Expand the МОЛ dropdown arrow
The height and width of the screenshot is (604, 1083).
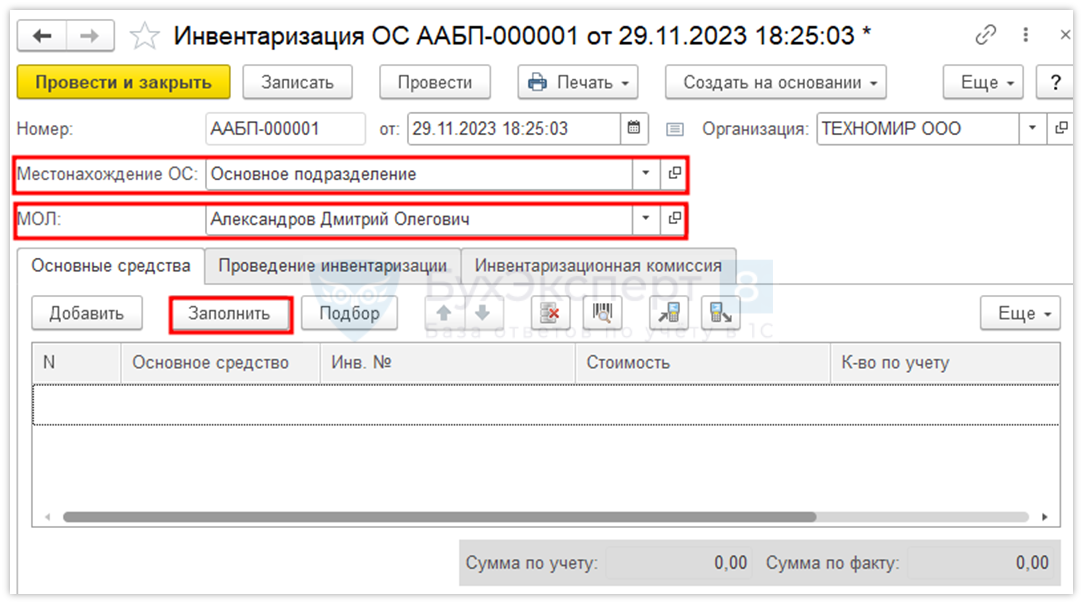coord(646,219)
